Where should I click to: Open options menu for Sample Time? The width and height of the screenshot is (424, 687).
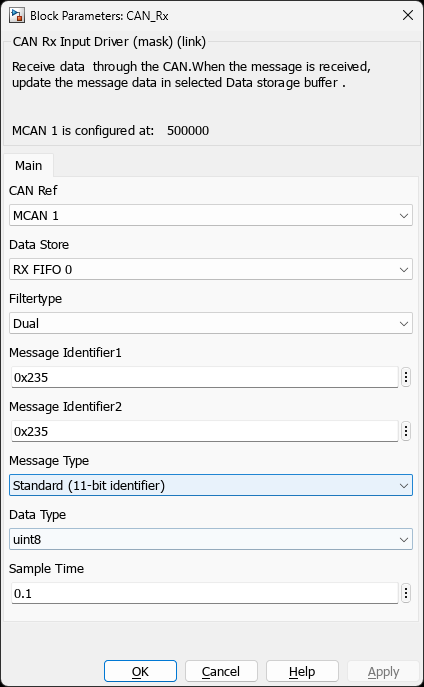click(406, 594)
